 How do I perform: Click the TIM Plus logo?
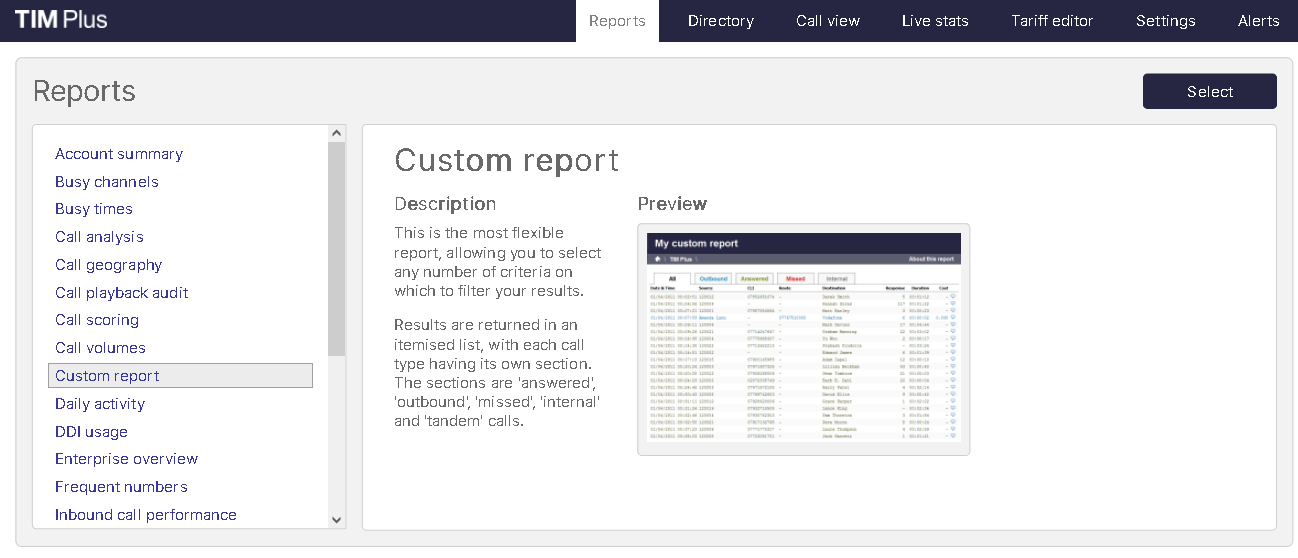tap(61, 20)
